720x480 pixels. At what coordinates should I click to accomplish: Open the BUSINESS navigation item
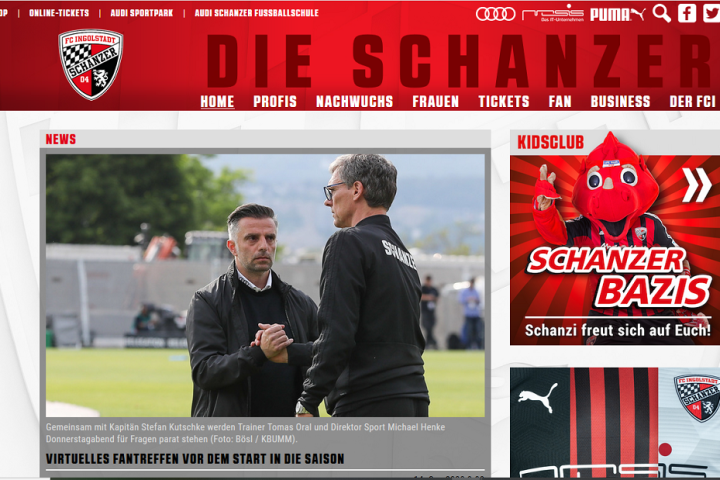coord(620,102)
